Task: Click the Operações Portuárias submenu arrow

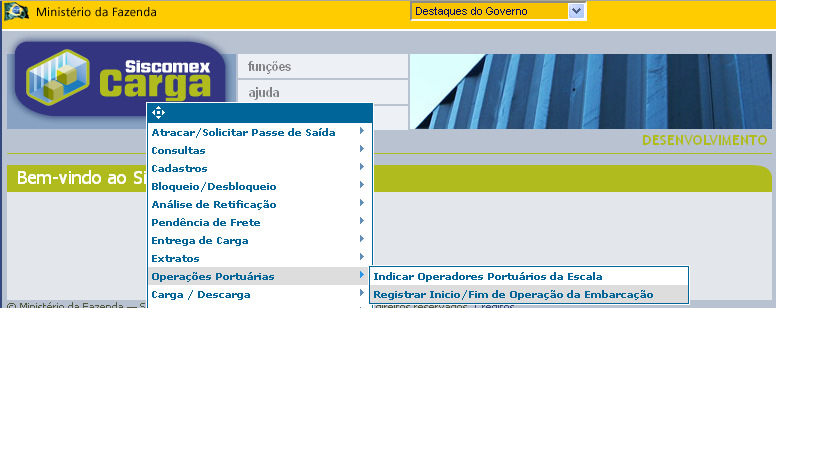Action: point(361,275)
